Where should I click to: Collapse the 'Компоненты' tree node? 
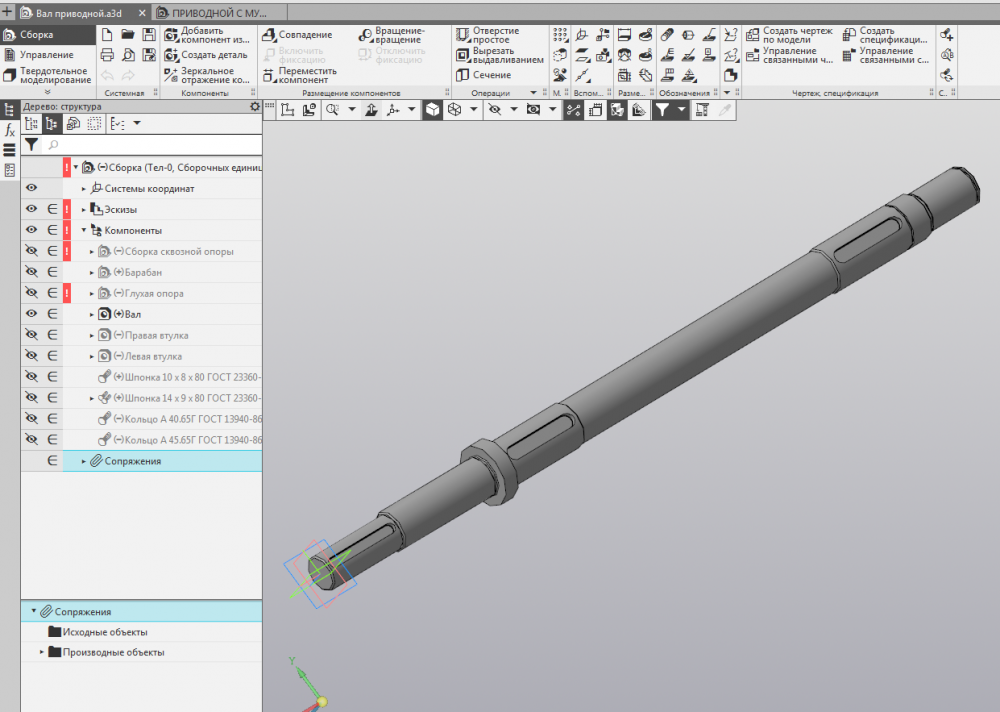[84, 230]
